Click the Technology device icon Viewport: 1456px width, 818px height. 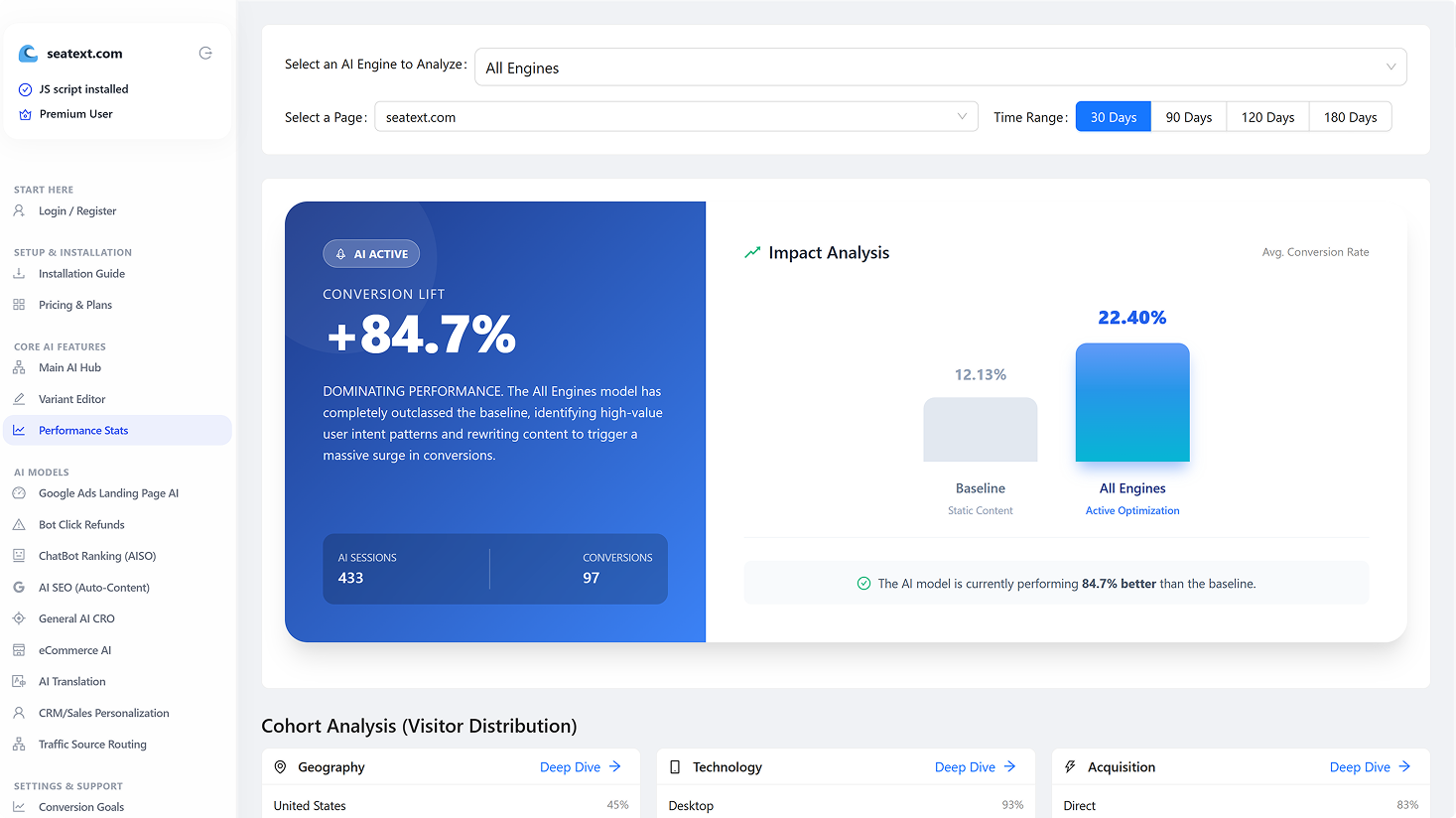click(675, 766)
